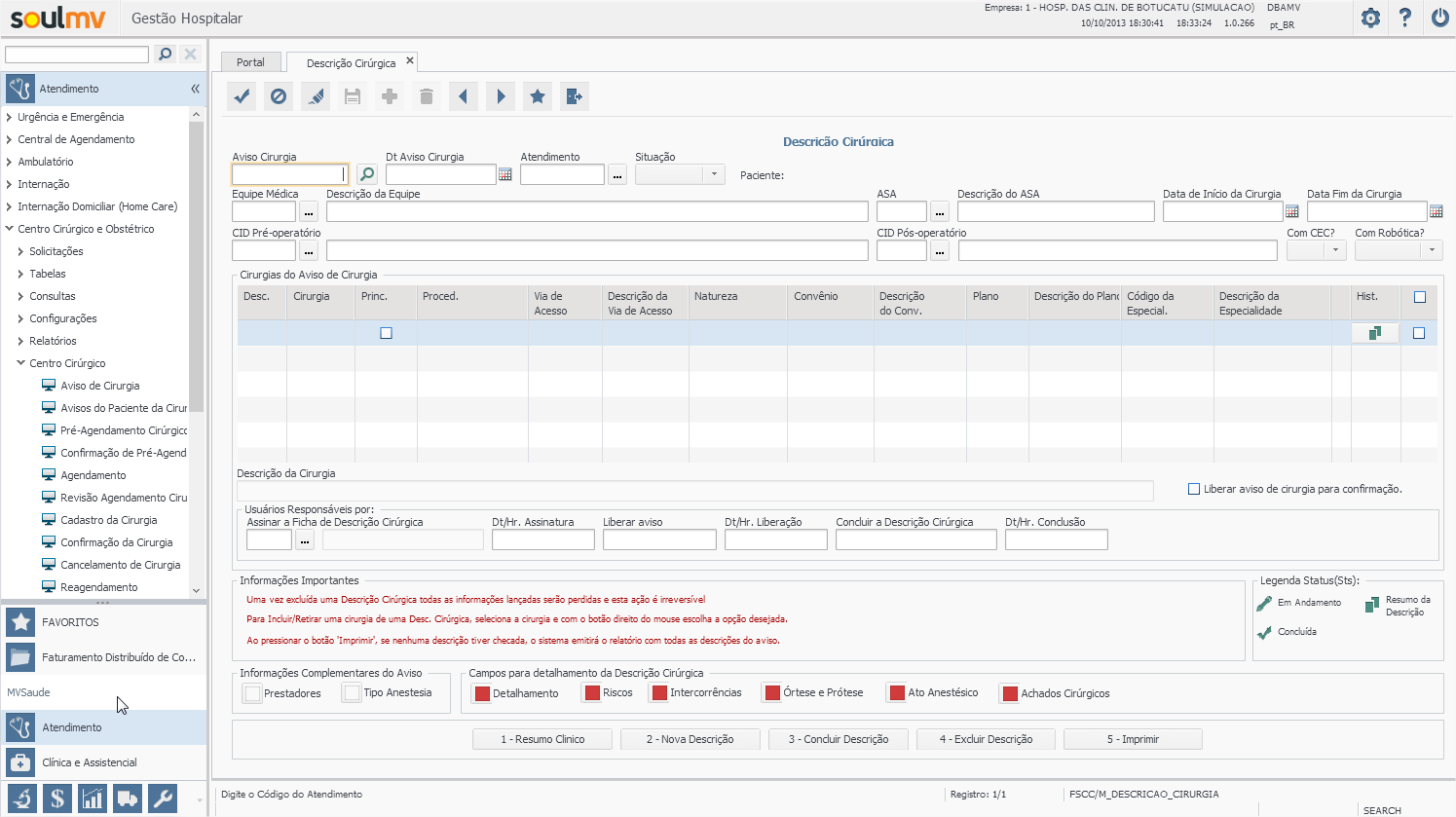Toggle the Ato Anestésico red swatch

point(897,693)
